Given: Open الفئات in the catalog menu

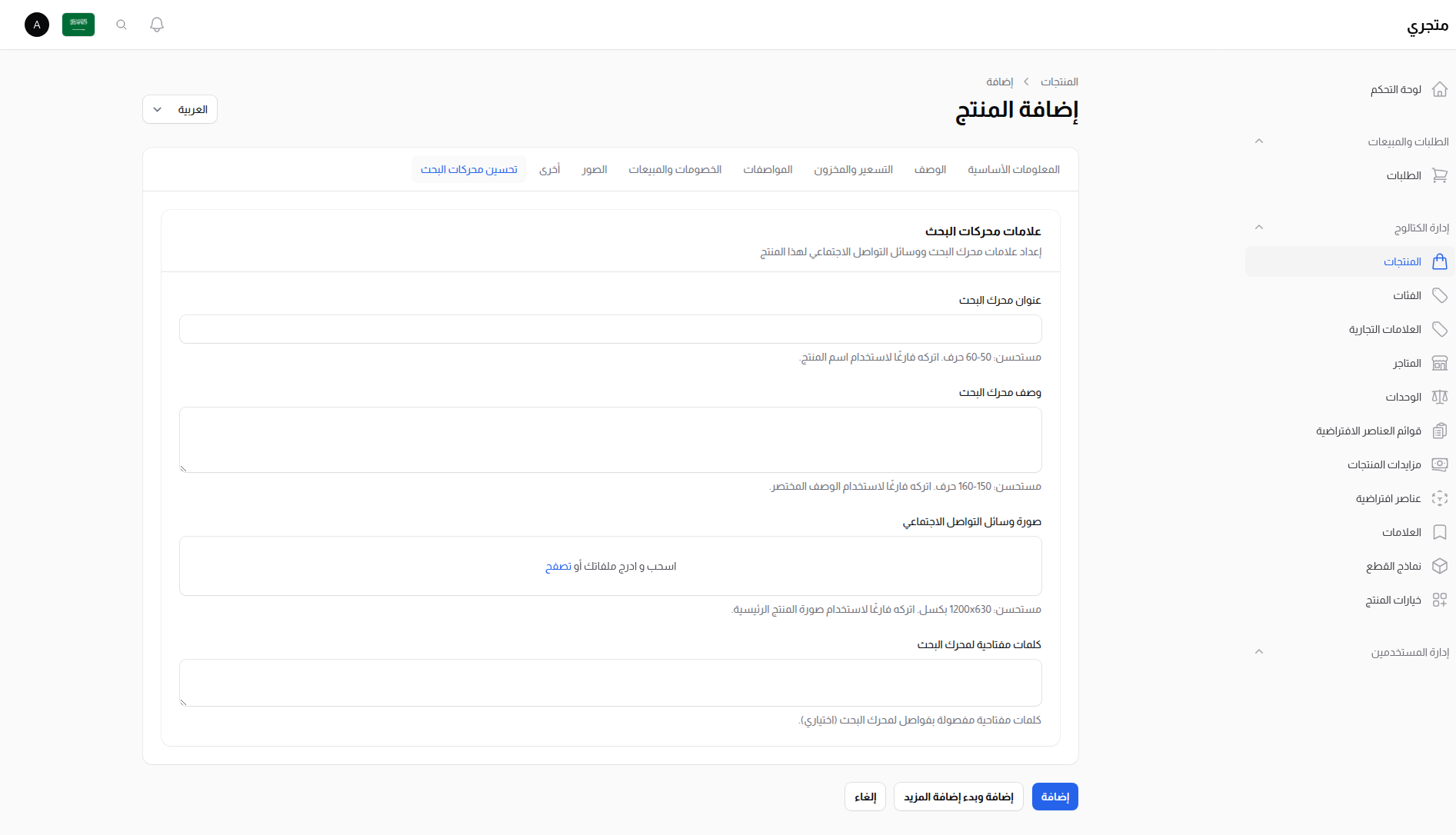Looking at the screenshot, I should [1411, 295].
